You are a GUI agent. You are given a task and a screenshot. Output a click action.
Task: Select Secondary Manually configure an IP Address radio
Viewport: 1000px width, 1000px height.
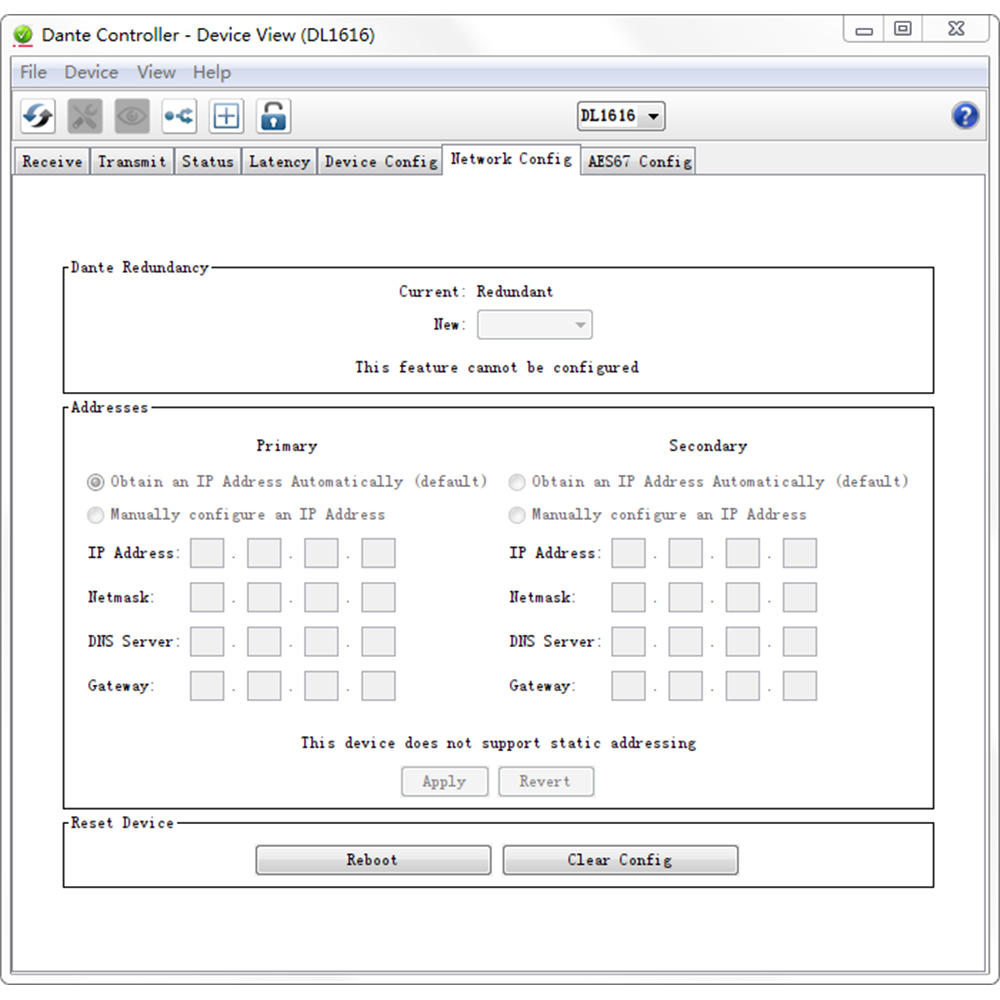click(517, 515)
